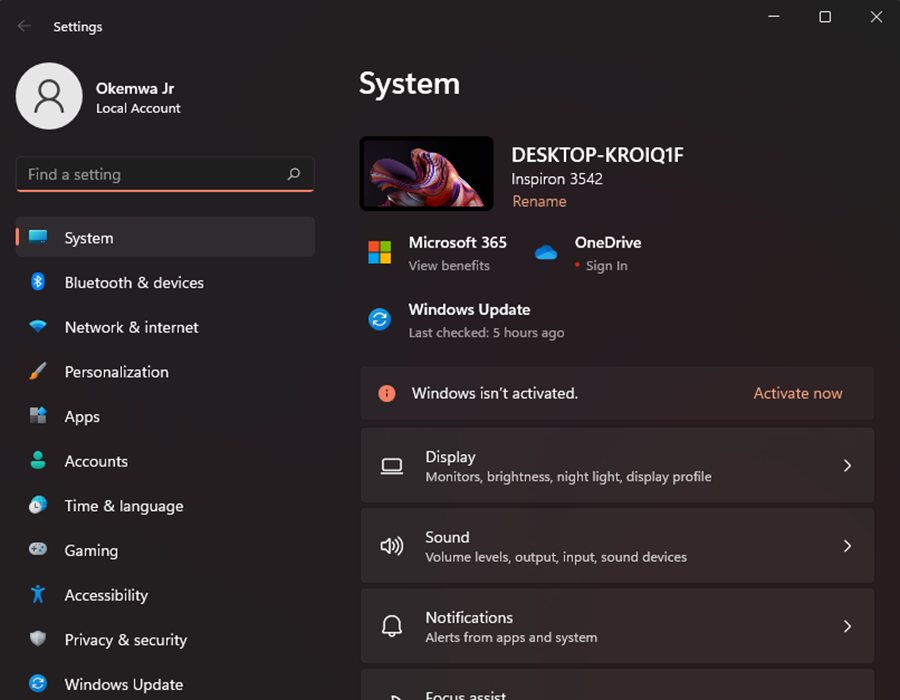This screenshot has width=900, height=700.
Task: Select Windows Update in the sidebar
Action: pos(123,684)
